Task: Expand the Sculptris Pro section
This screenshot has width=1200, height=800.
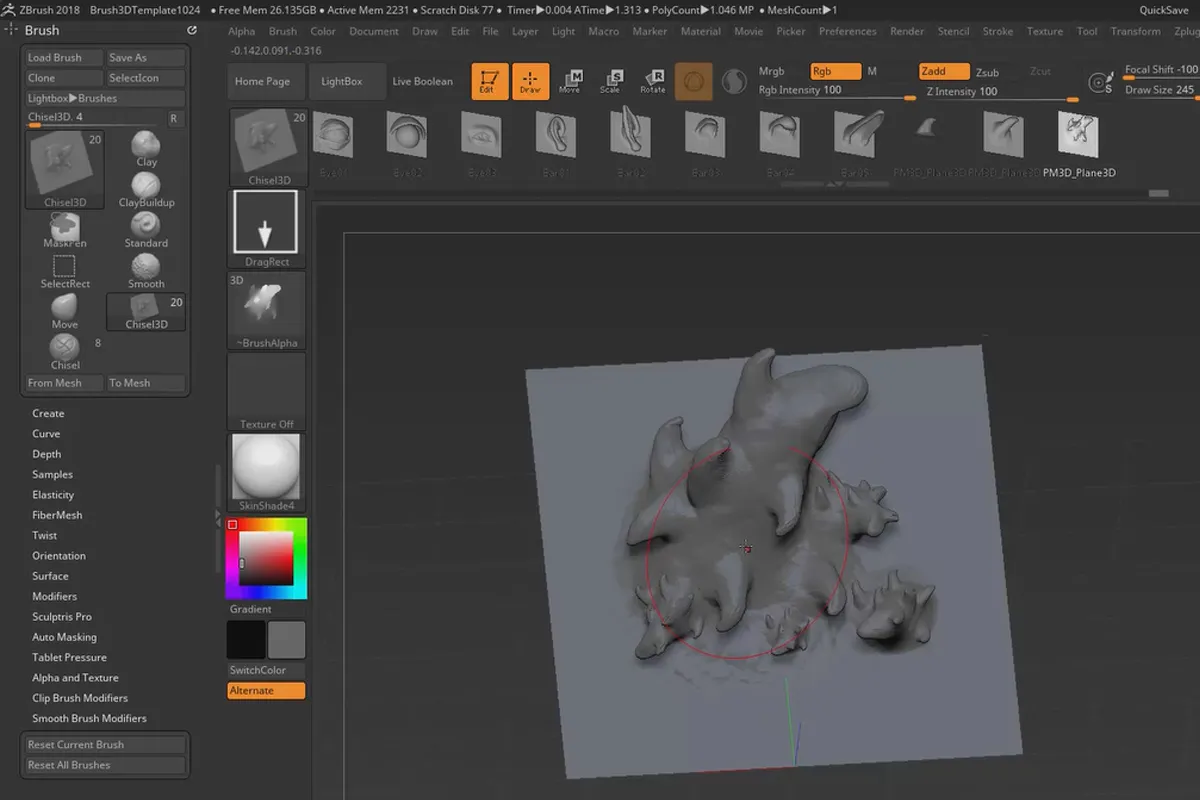Action: 61,617
